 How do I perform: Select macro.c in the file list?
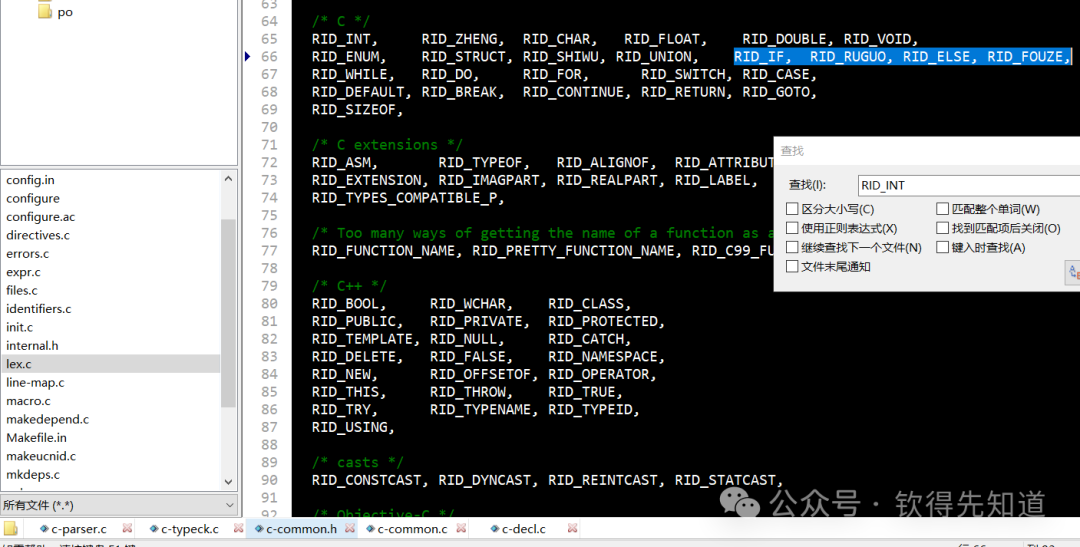click(28, 401)
